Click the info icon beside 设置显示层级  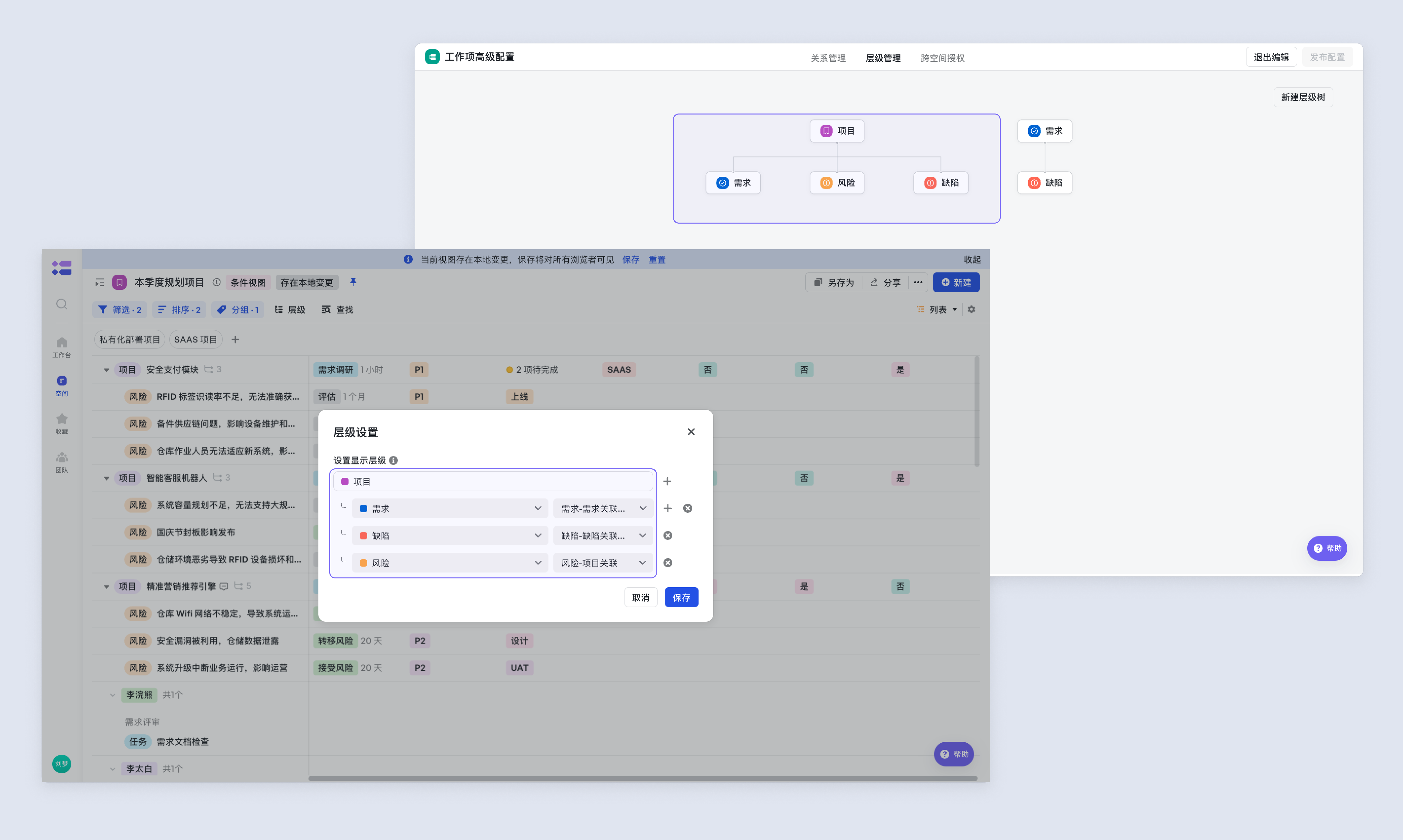click(393, 460)
